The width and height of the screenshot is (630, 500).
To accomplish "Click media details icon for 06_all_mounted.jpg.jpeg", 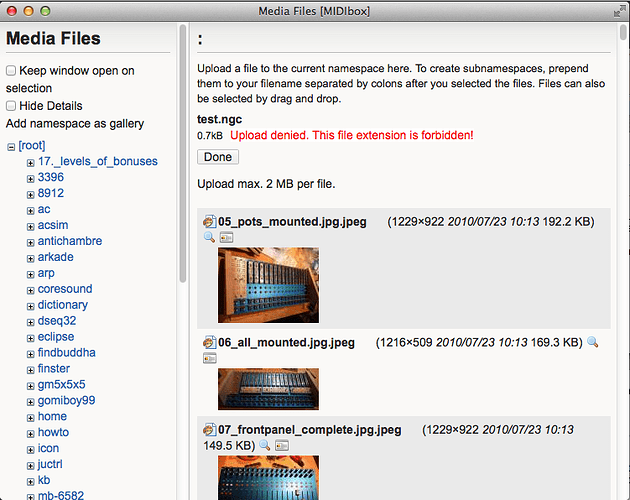I will click(x=210, y=358).
